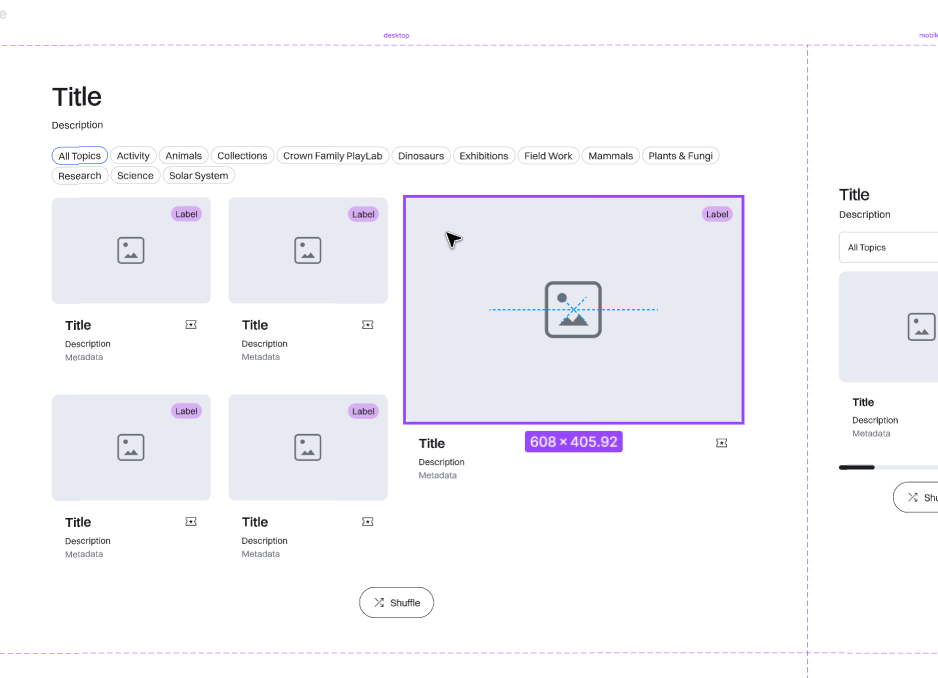This screenshot has height=678, width=938.
Task: Select the Mammals filter chip
Action: pyautogui.click(x=611, y=156)
